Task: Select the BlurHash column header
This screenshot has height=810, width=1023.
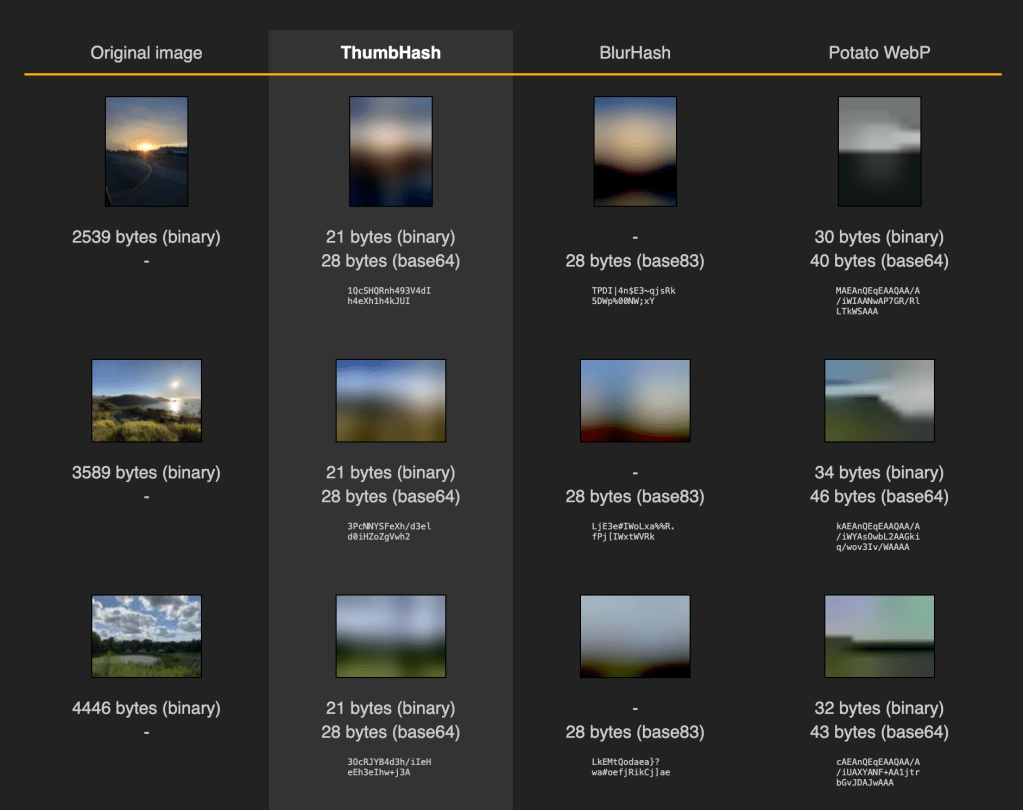Action: click(x=635, y=52)
